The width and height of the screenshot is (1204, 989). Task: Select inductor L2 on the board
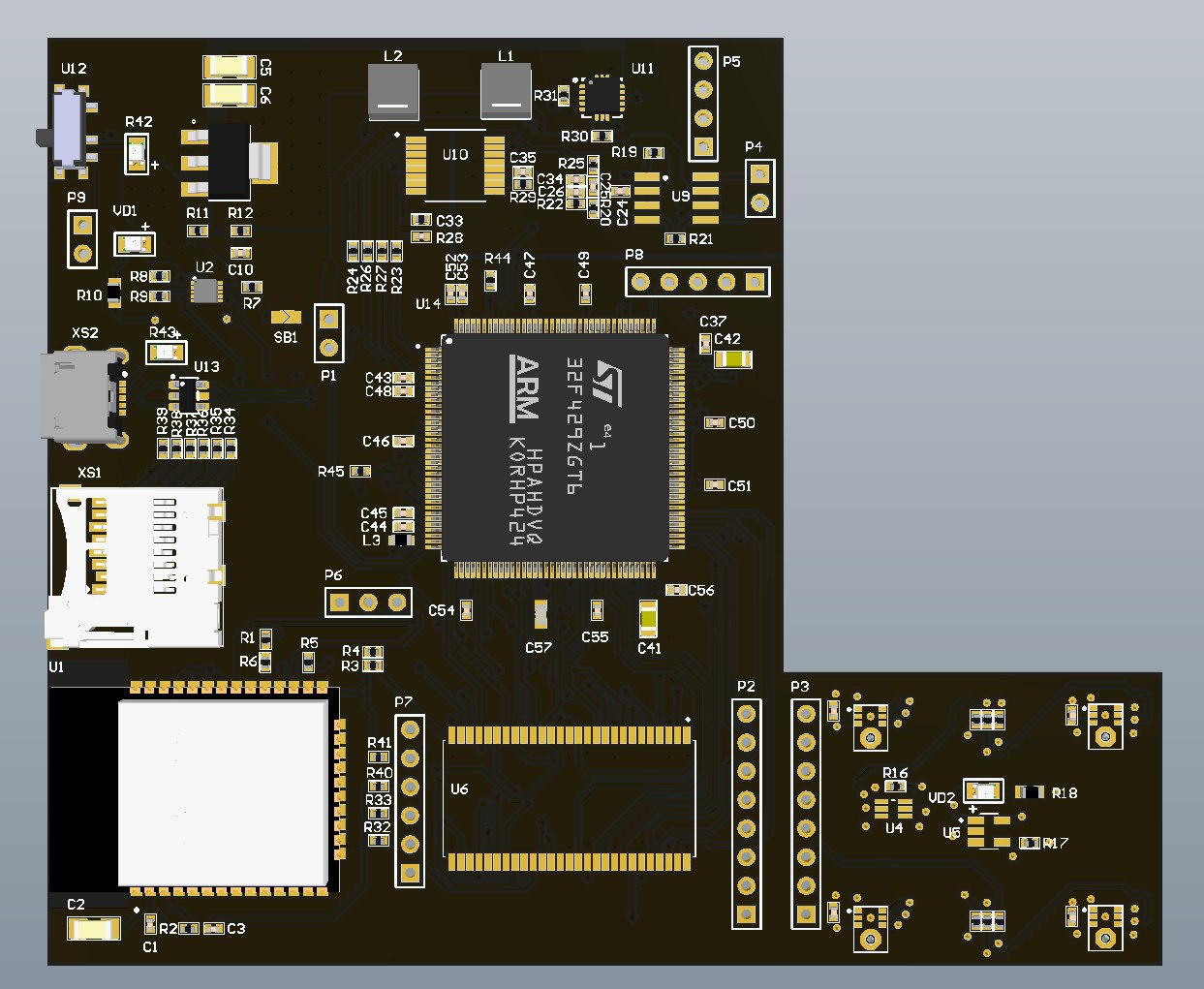(x=393, y=92)
